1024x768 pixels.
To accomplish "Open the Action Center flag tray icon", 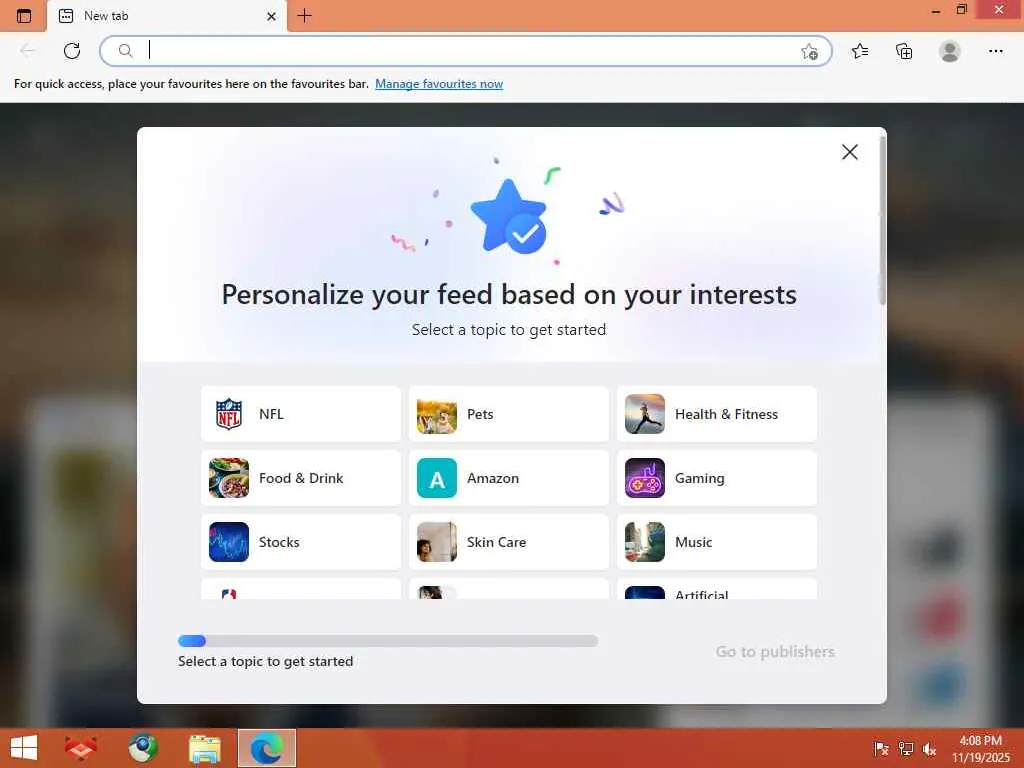I will click(881, 749).
